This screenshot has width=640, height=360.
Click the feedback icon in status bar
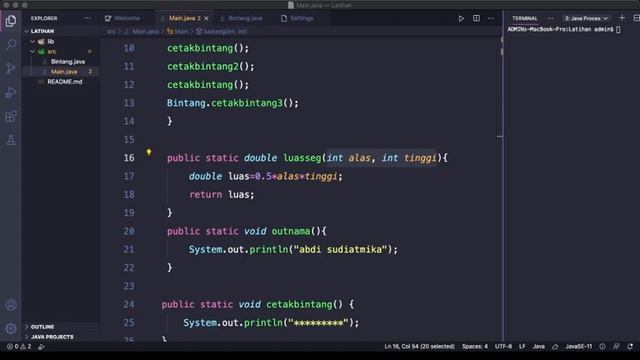click(x=616, y=347)
